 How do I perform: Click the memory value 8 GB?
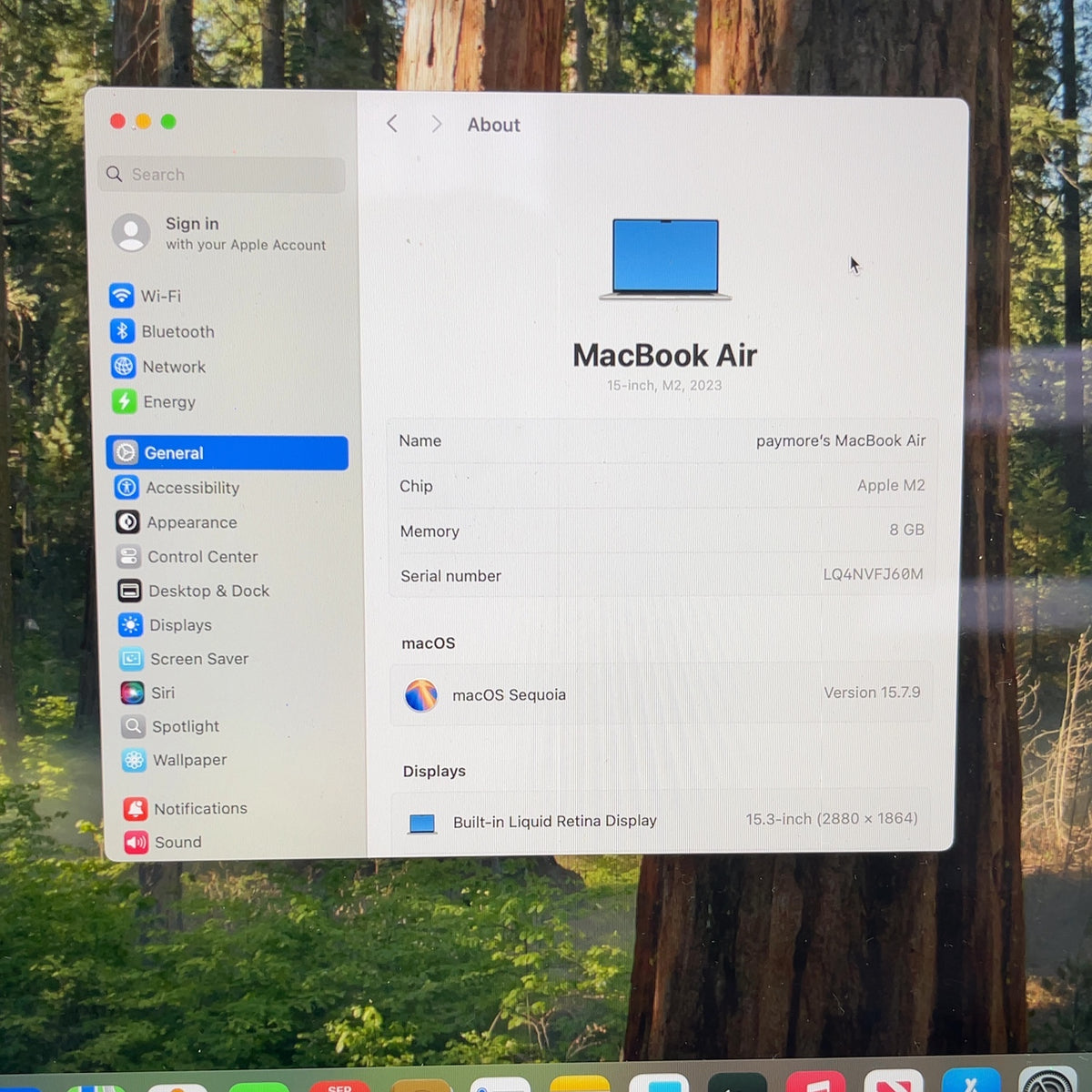[906, 530]
